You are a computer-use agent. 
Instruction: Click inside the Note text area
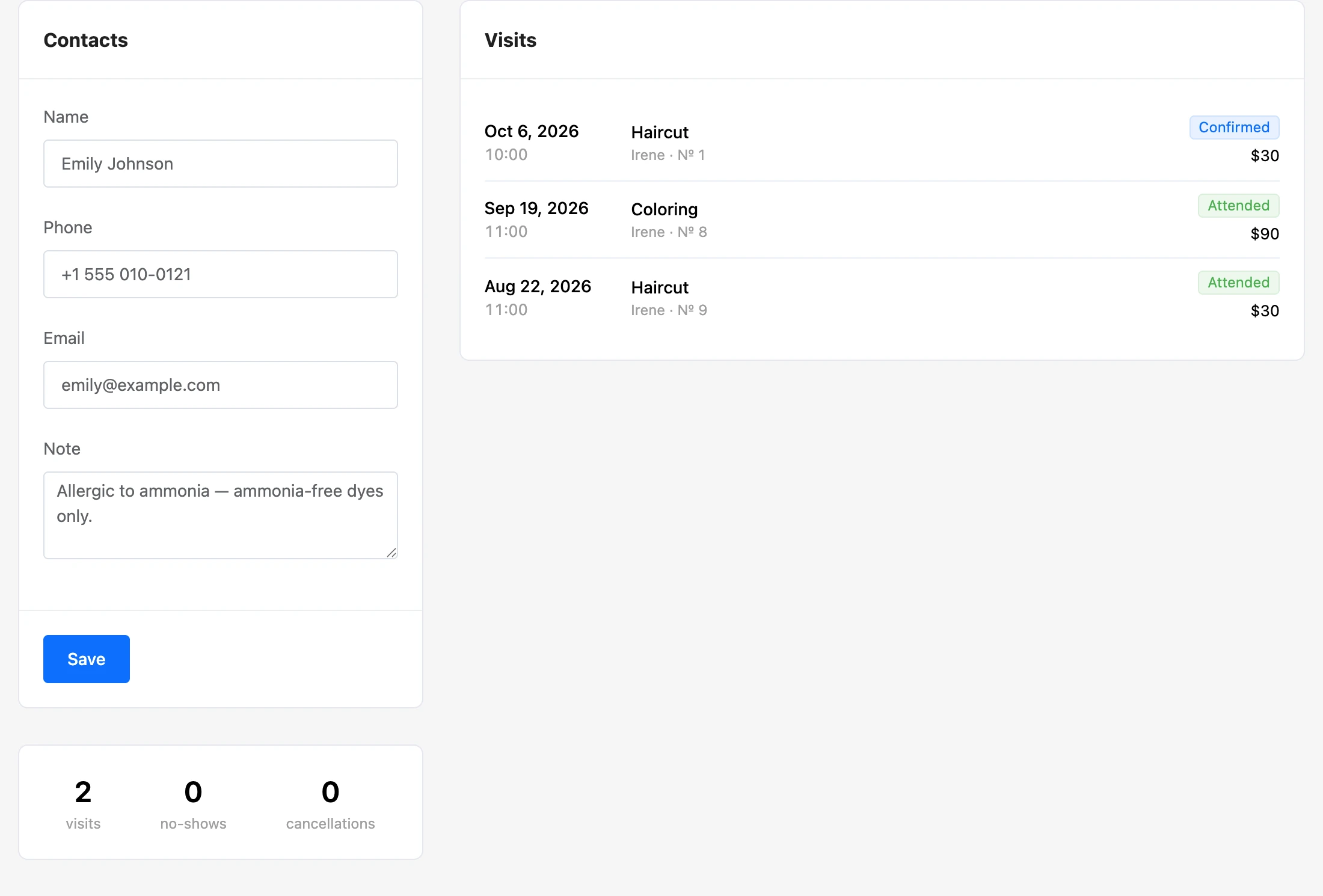tap(221, 515)
